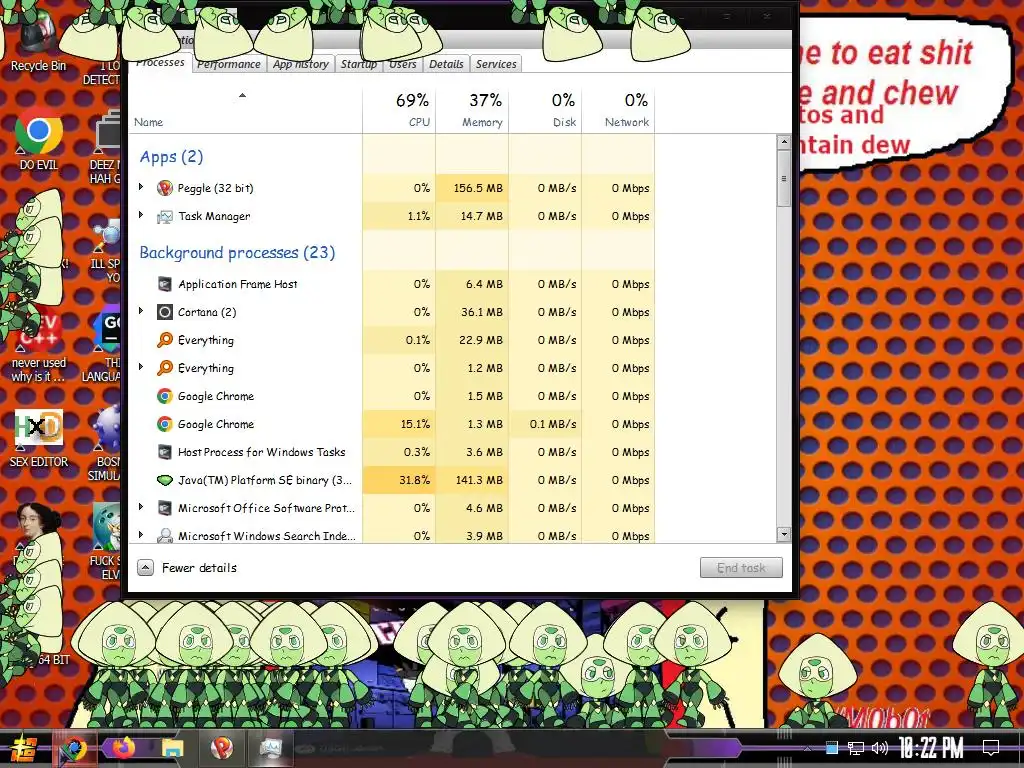This screenshot has width=1024, height=768.
Task: Switch to the Performance tab
Action: [229, 64]
